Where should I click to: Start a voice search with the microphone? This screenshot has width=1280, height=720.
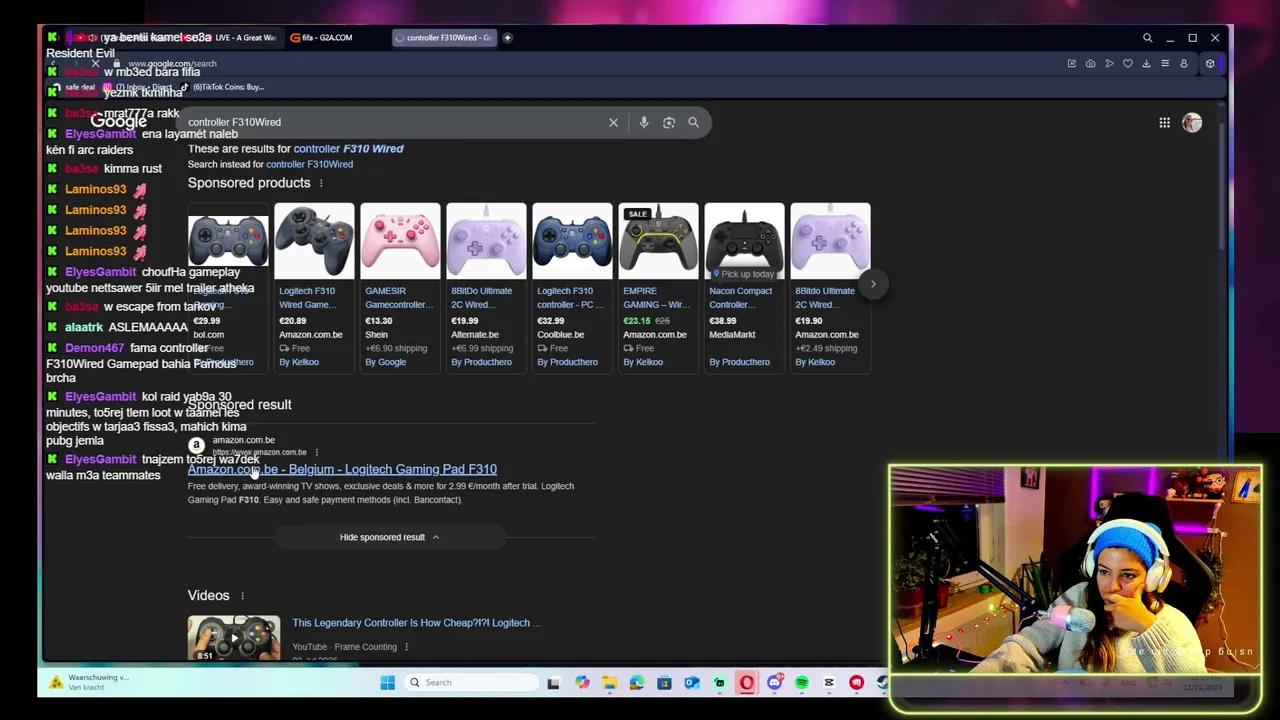[644, 122]
